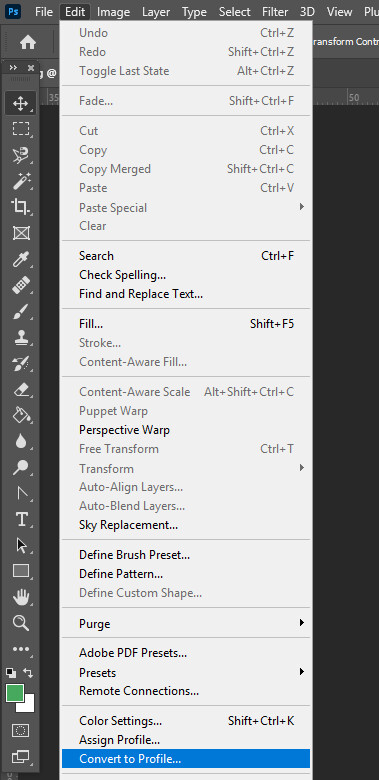The image size is (379, 780).
Task: Open the Filter menu
Action: 275,11
